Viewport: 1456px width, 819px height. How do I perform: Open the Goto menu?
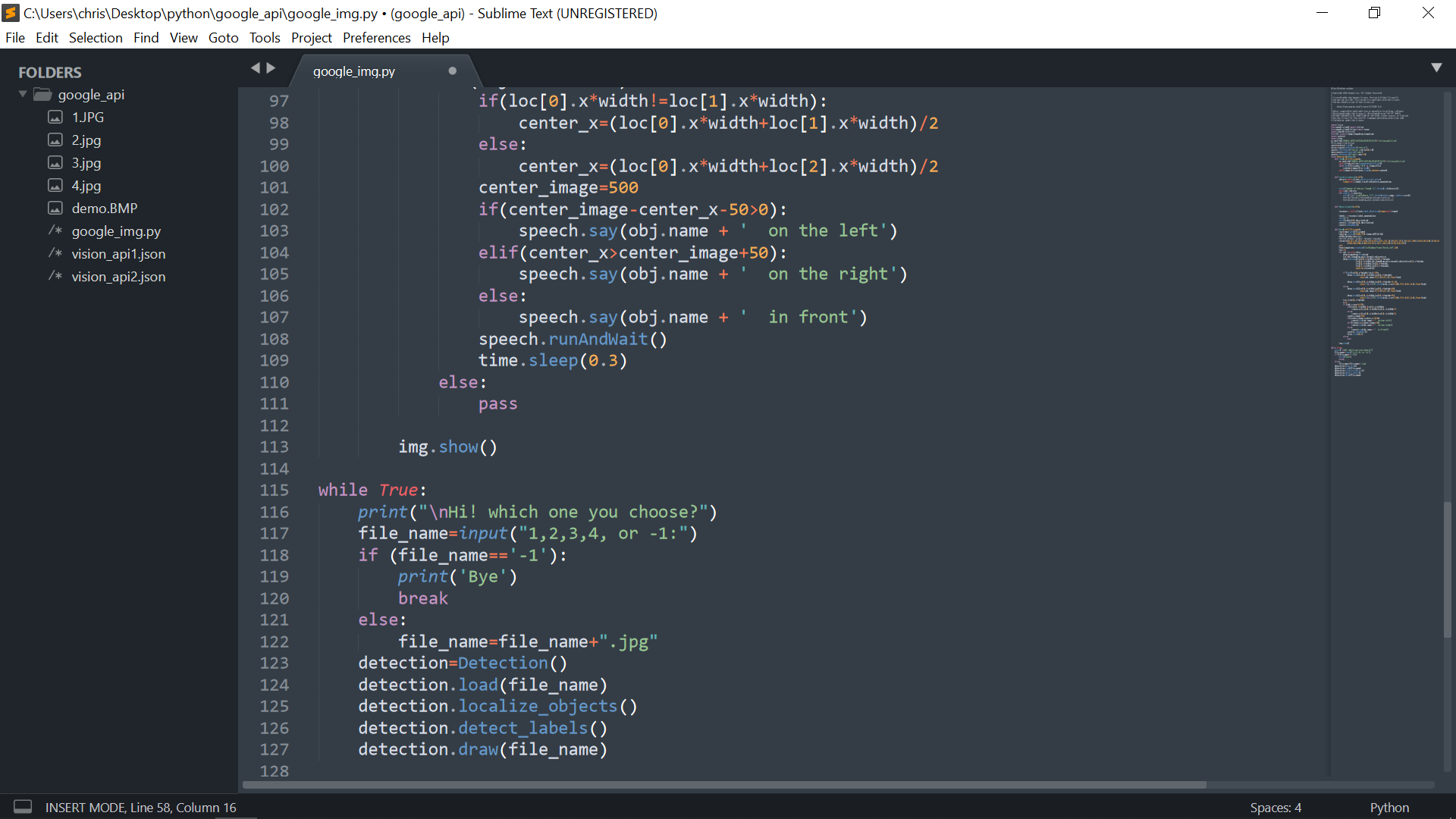tap(223, 38)
